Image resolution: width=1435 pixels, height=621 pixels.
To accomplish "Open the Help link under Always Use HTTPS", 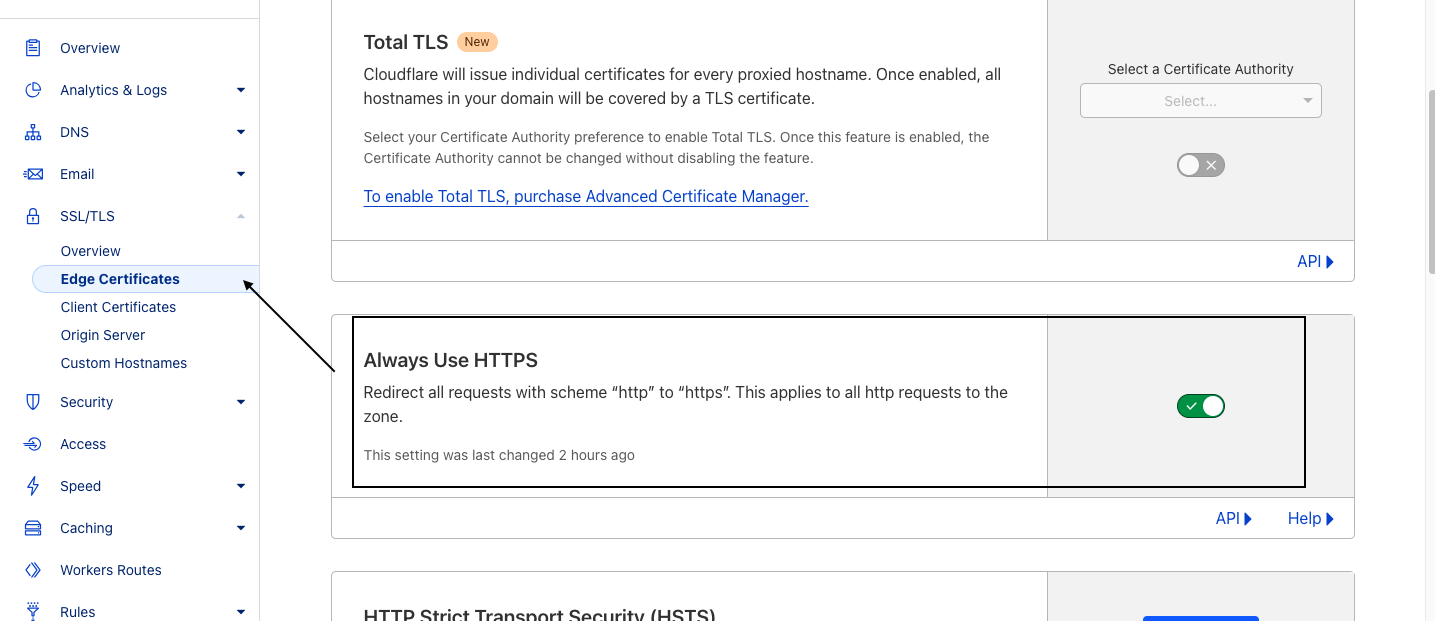I will (x=1310, y=519).
